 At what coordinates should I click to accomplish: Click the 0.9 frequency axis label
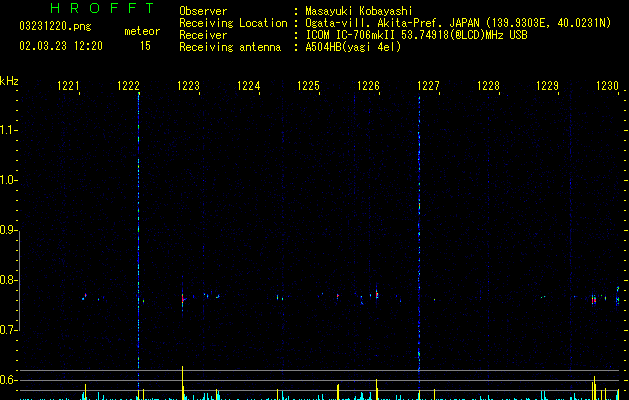coord(8,230)
